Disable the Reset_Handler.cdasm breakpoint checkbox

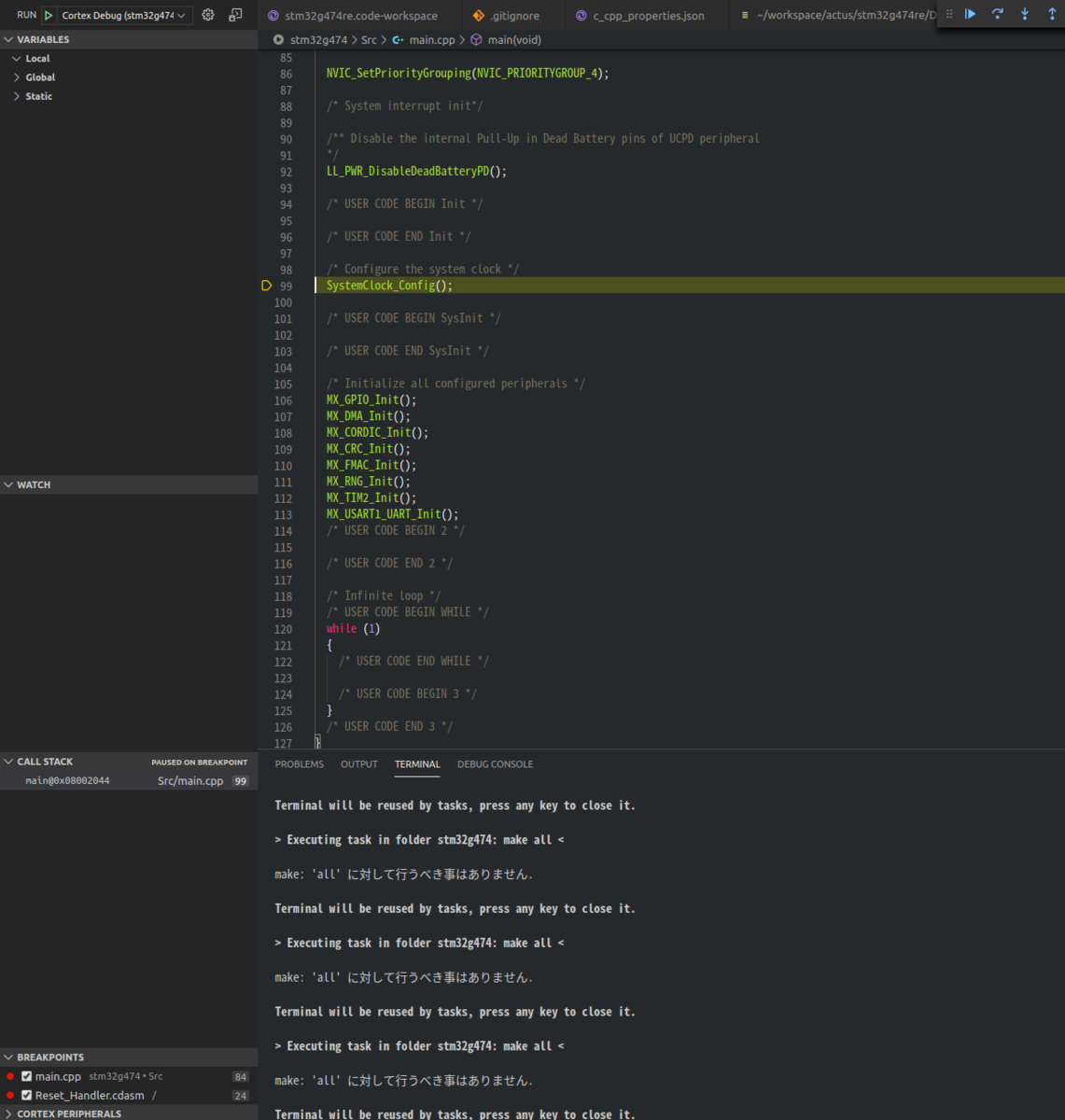click(x=26, y=1096)
